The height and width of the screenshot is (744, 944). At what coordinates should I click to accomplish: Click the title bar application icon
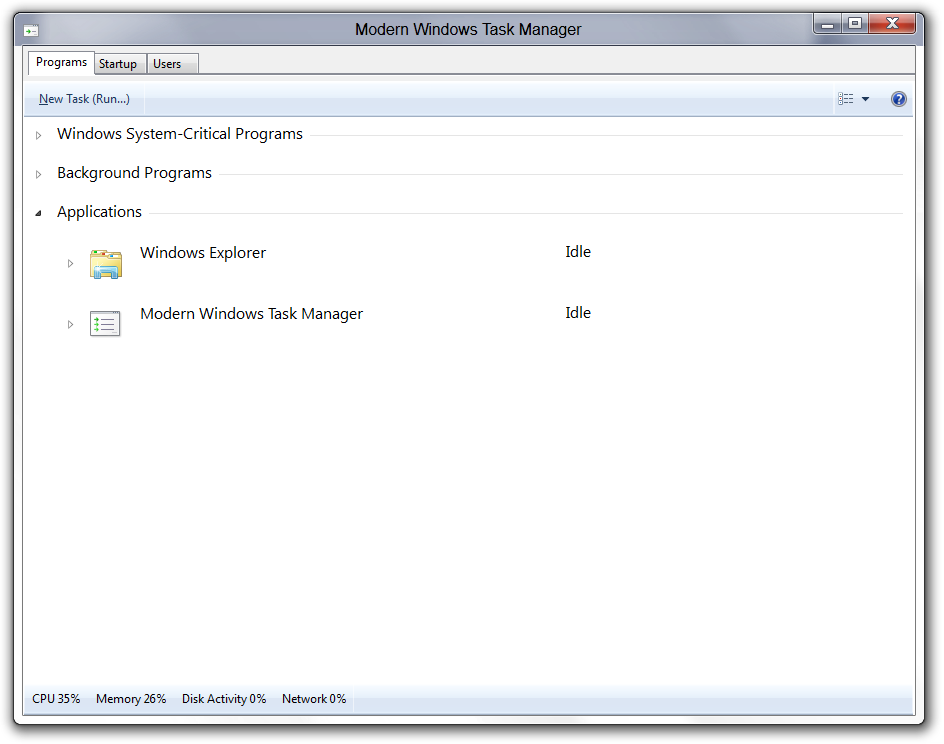click(31, 30)
